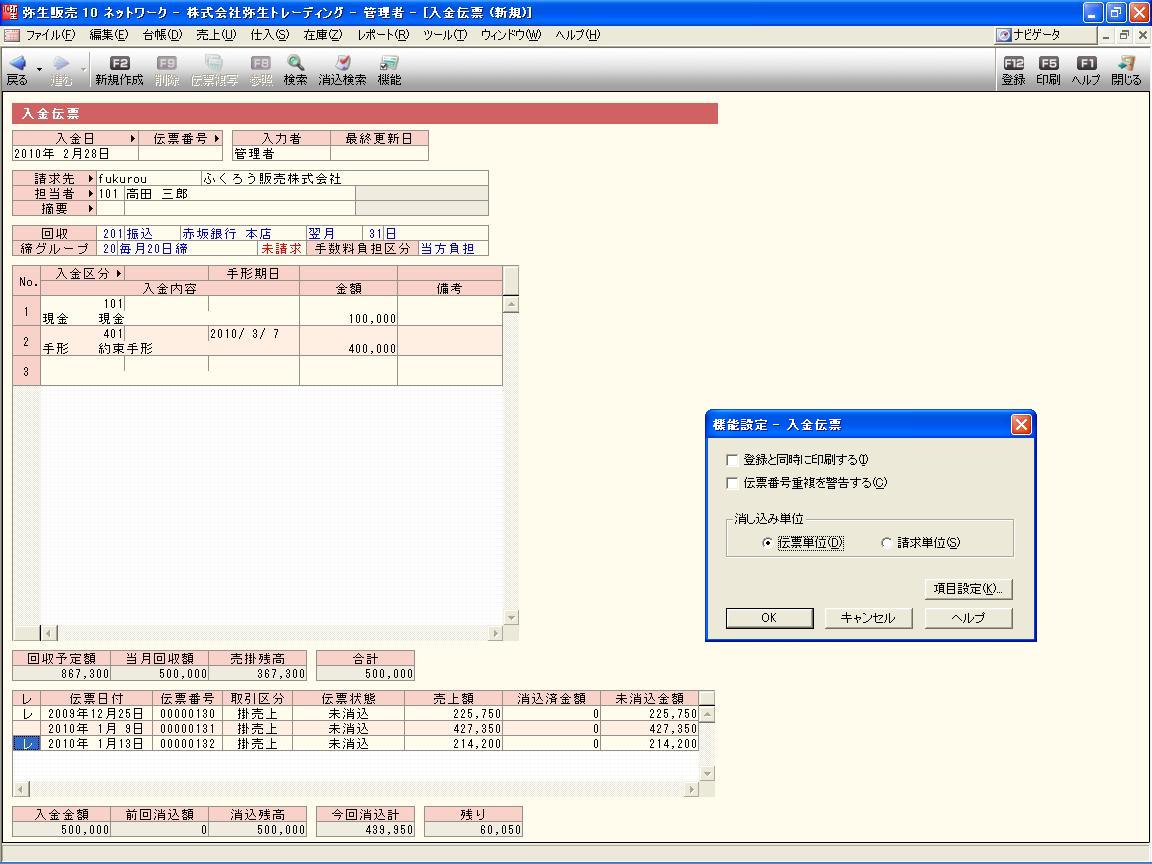
Task: Click the 入金日 field showing 2010年 2月28日
Action: [76, 154]
